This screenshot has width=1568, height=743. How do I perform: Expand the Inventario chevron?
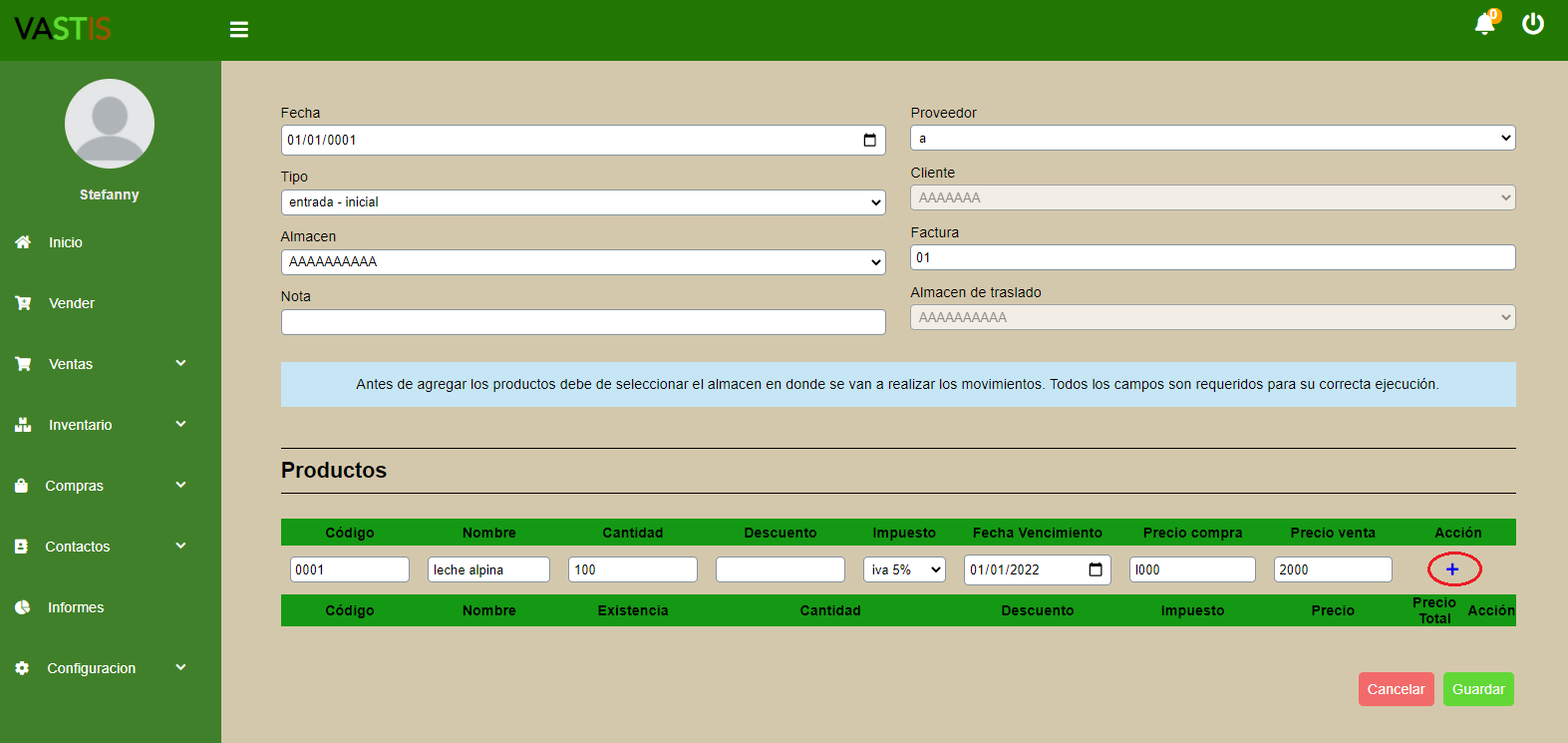(x=180, y=424)
